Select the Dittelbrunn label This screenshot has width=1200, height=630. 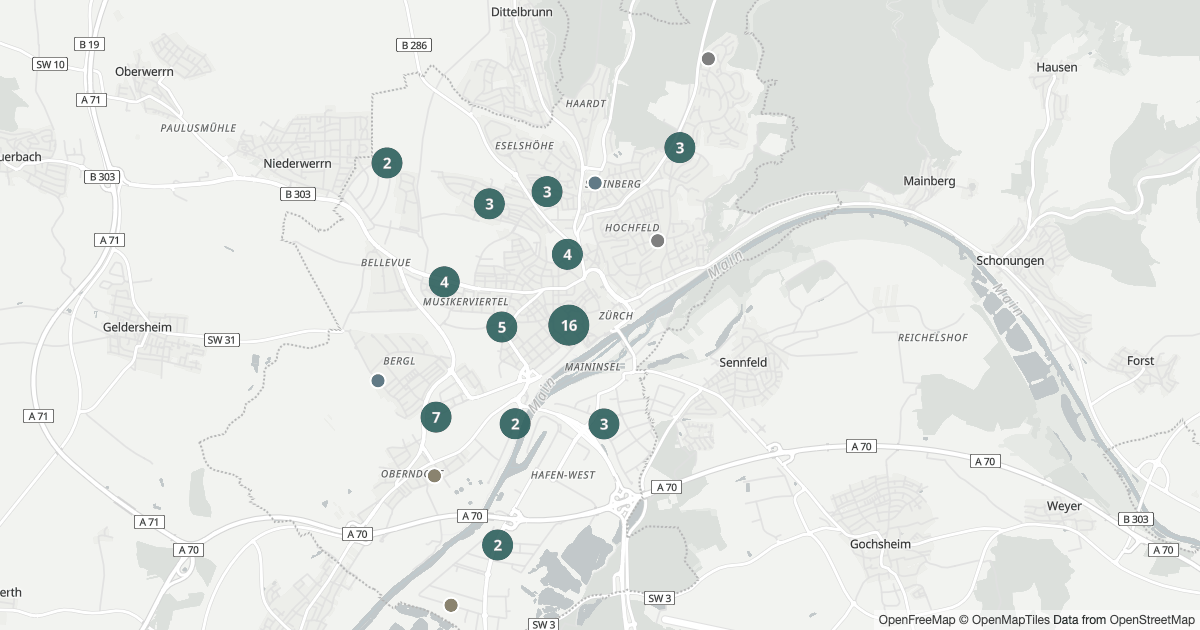[523, 12]
